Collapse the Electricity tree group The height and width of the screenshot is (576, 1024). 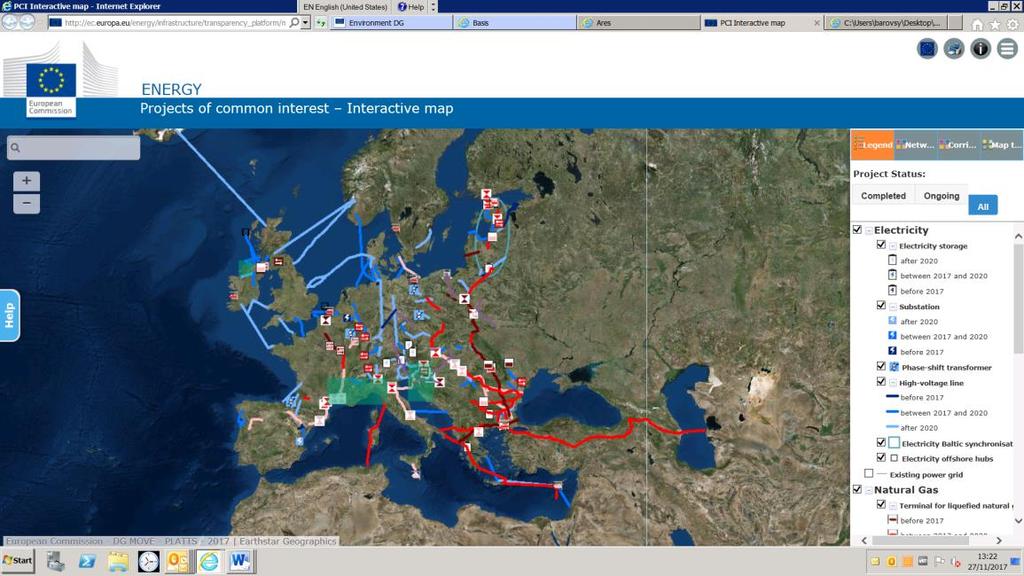[x=869, y=231]
